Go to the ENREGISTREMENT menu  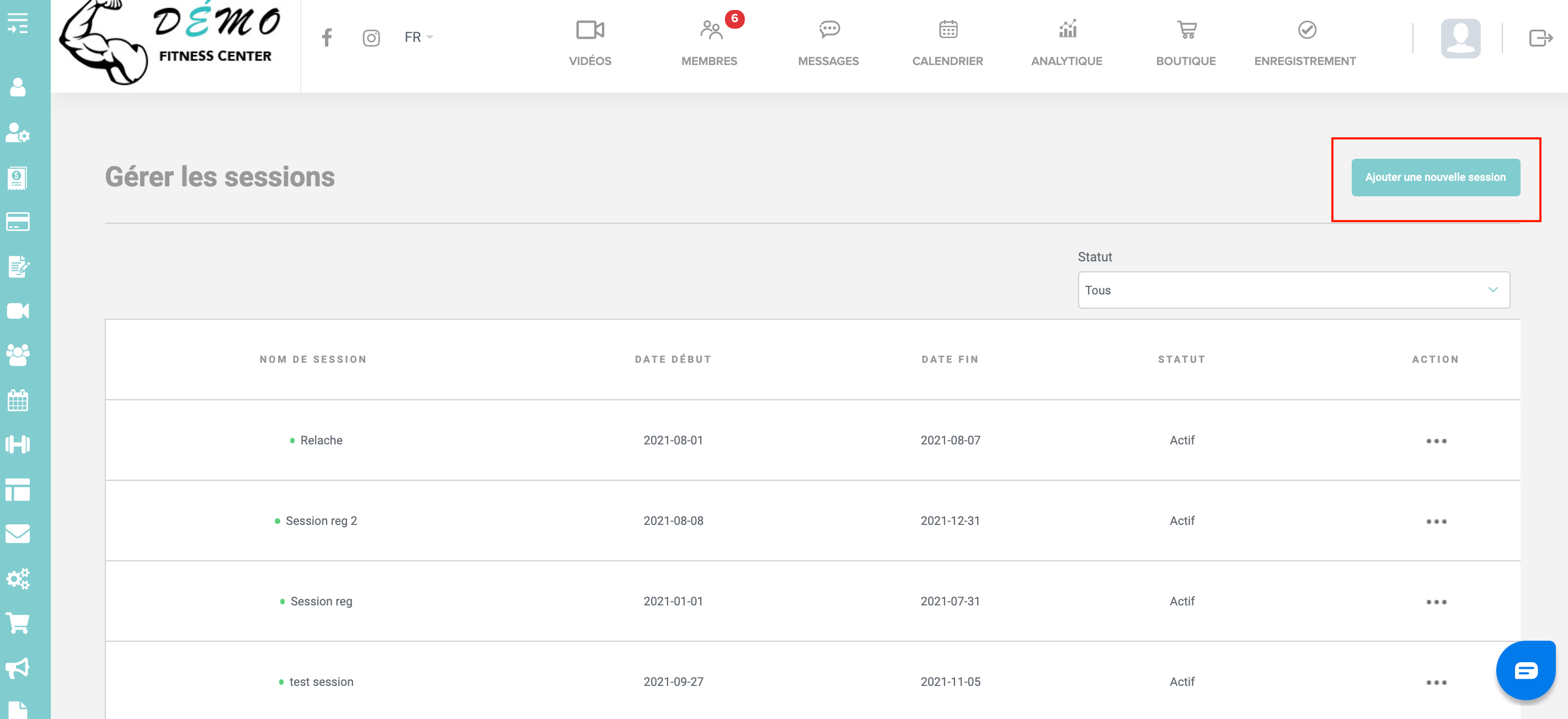click(1305, 42)
